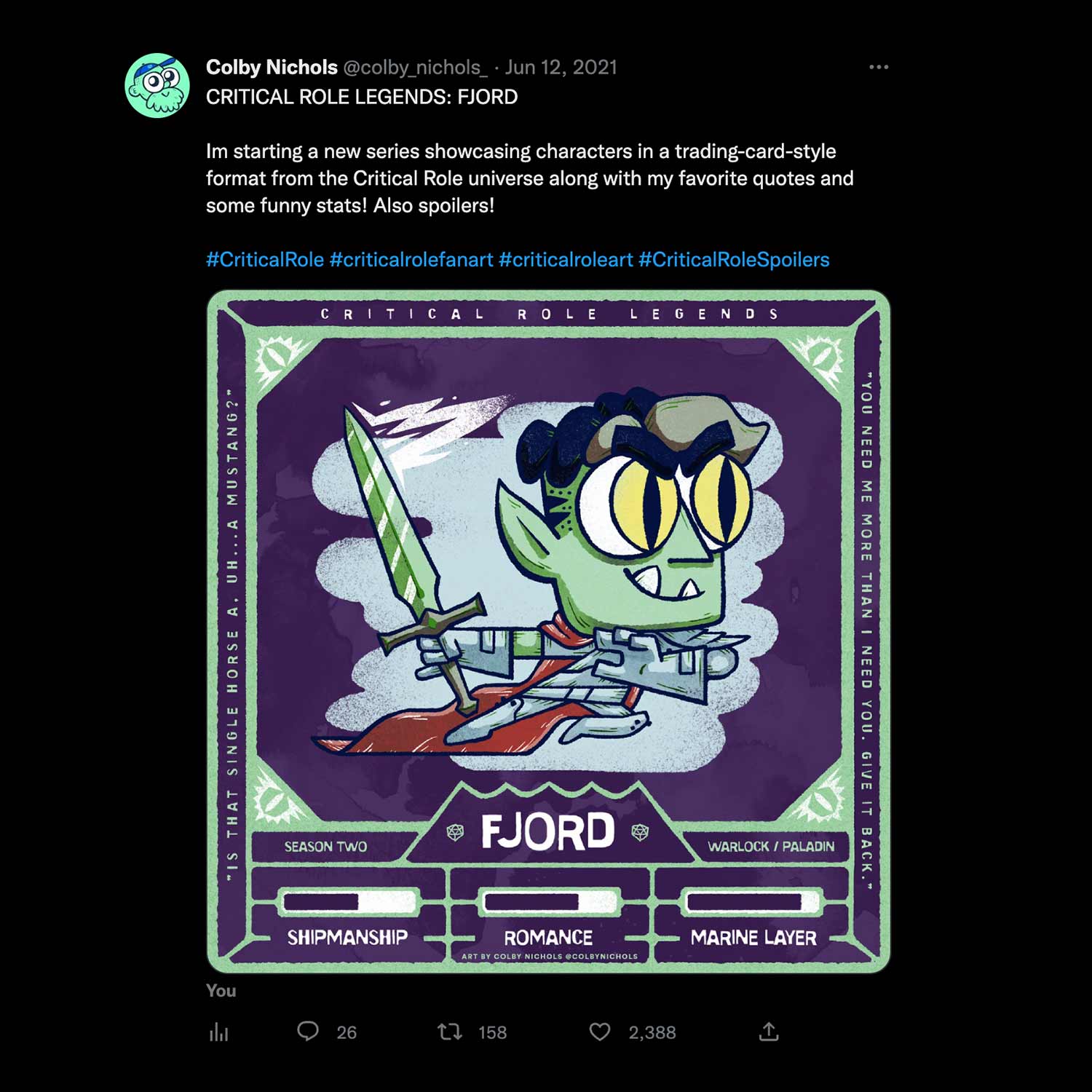Image resolution: width=1092 pixels, height=1092 pixels.
Task: Click the @colby_nichols_ handle
Action: tap(415, 68)
